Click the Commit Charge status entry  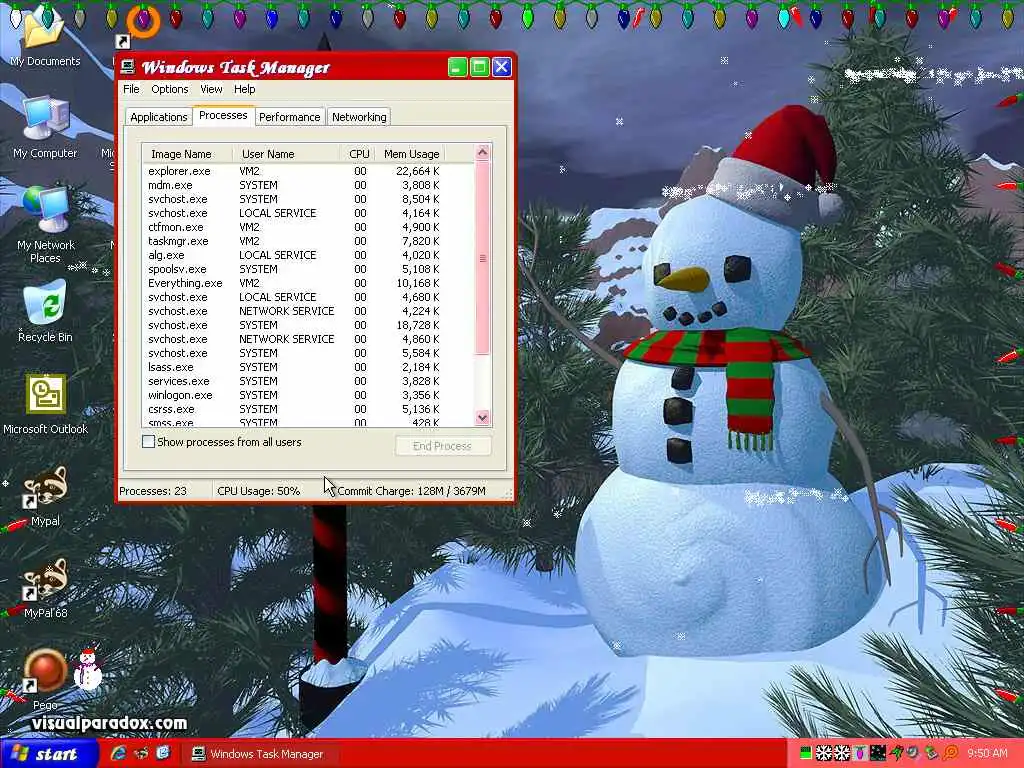pos(411,491)
